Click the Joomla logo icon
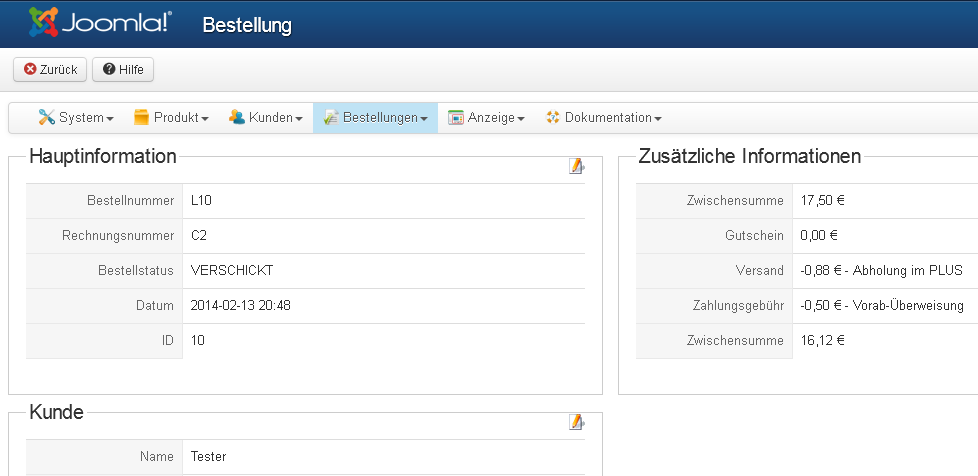Image resolution: width=978 pixels, height=476 pixels. point(44,22)
